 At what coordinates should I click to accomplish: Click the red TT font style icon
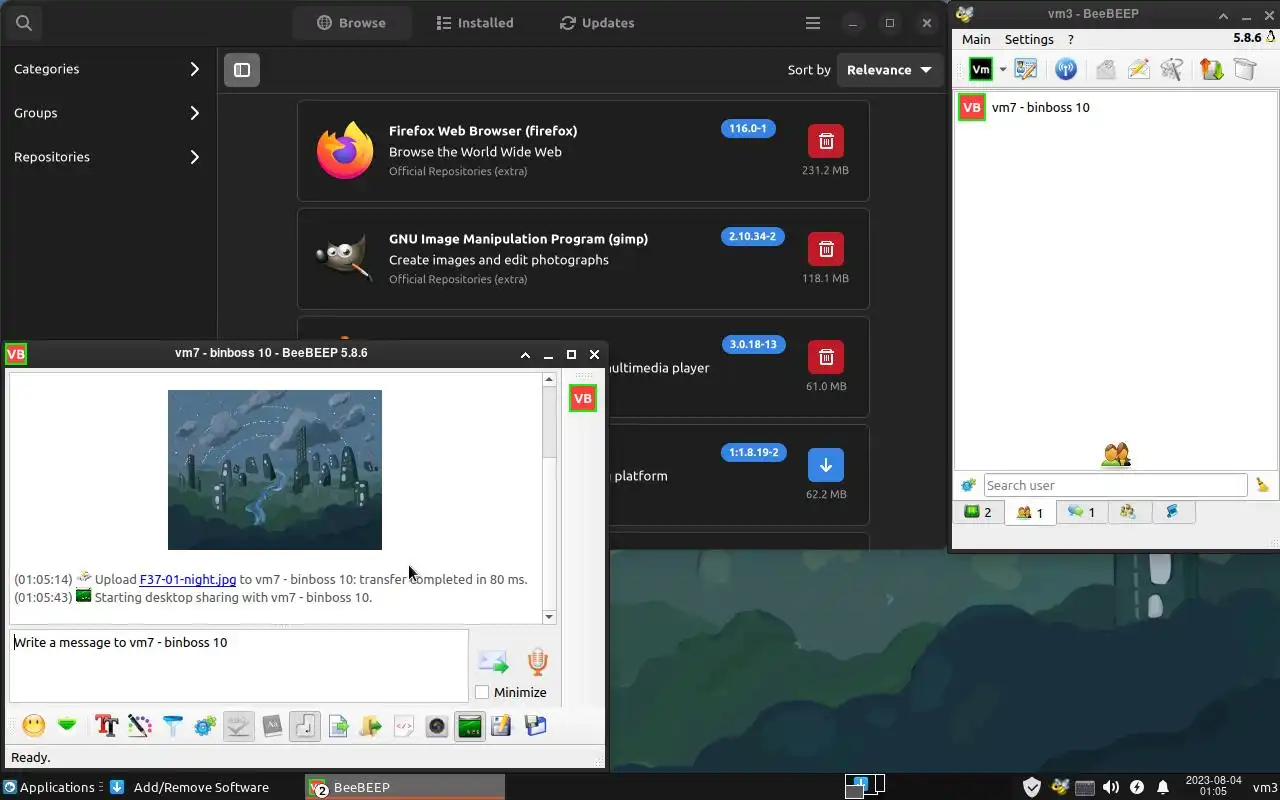107,725
